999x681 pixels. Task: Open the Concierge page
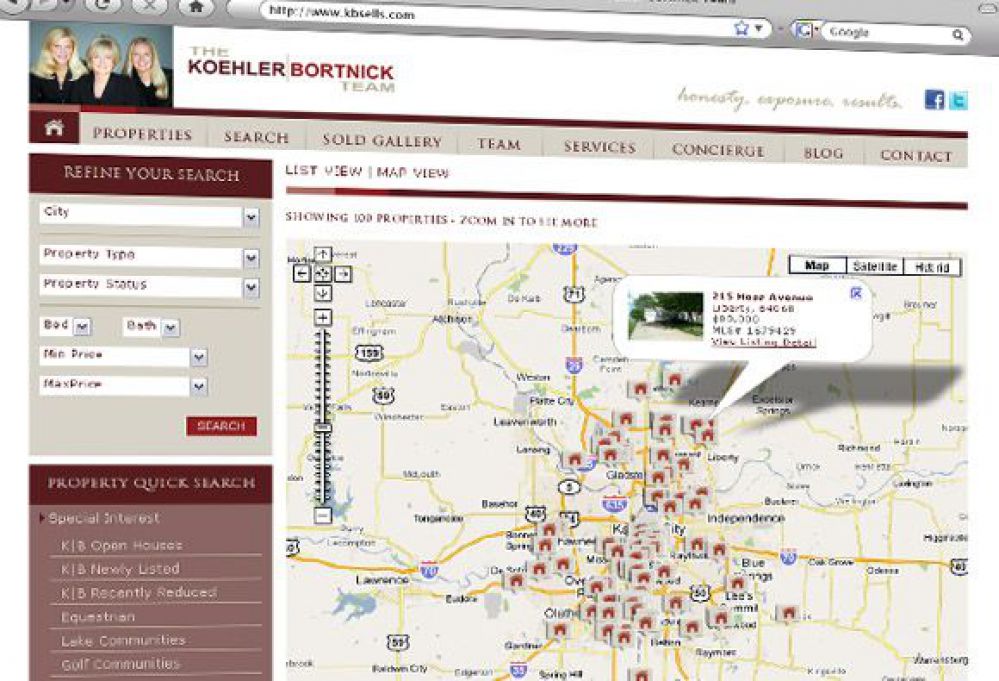[717, 150]
